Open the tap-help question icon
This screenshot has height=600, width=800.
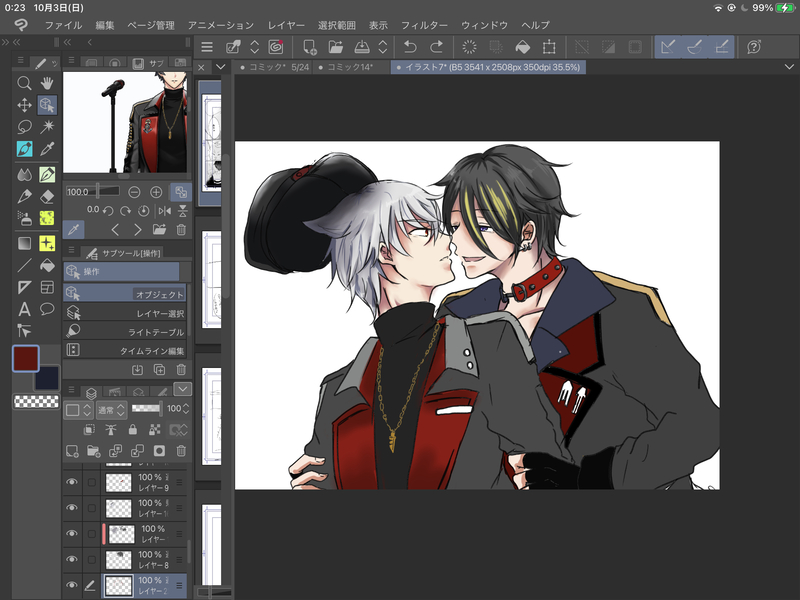[754, 47]
